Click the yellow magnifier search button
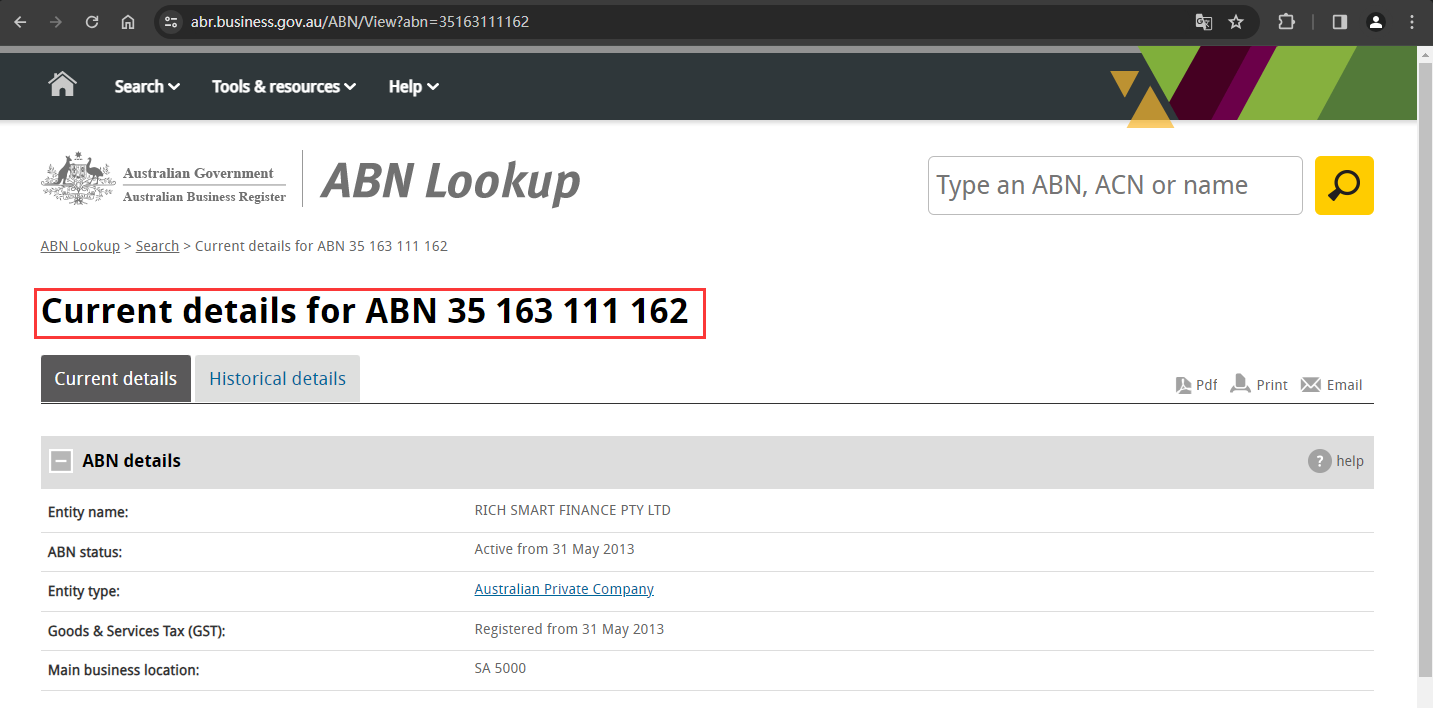1433x708 pixels. (1344, 185)
